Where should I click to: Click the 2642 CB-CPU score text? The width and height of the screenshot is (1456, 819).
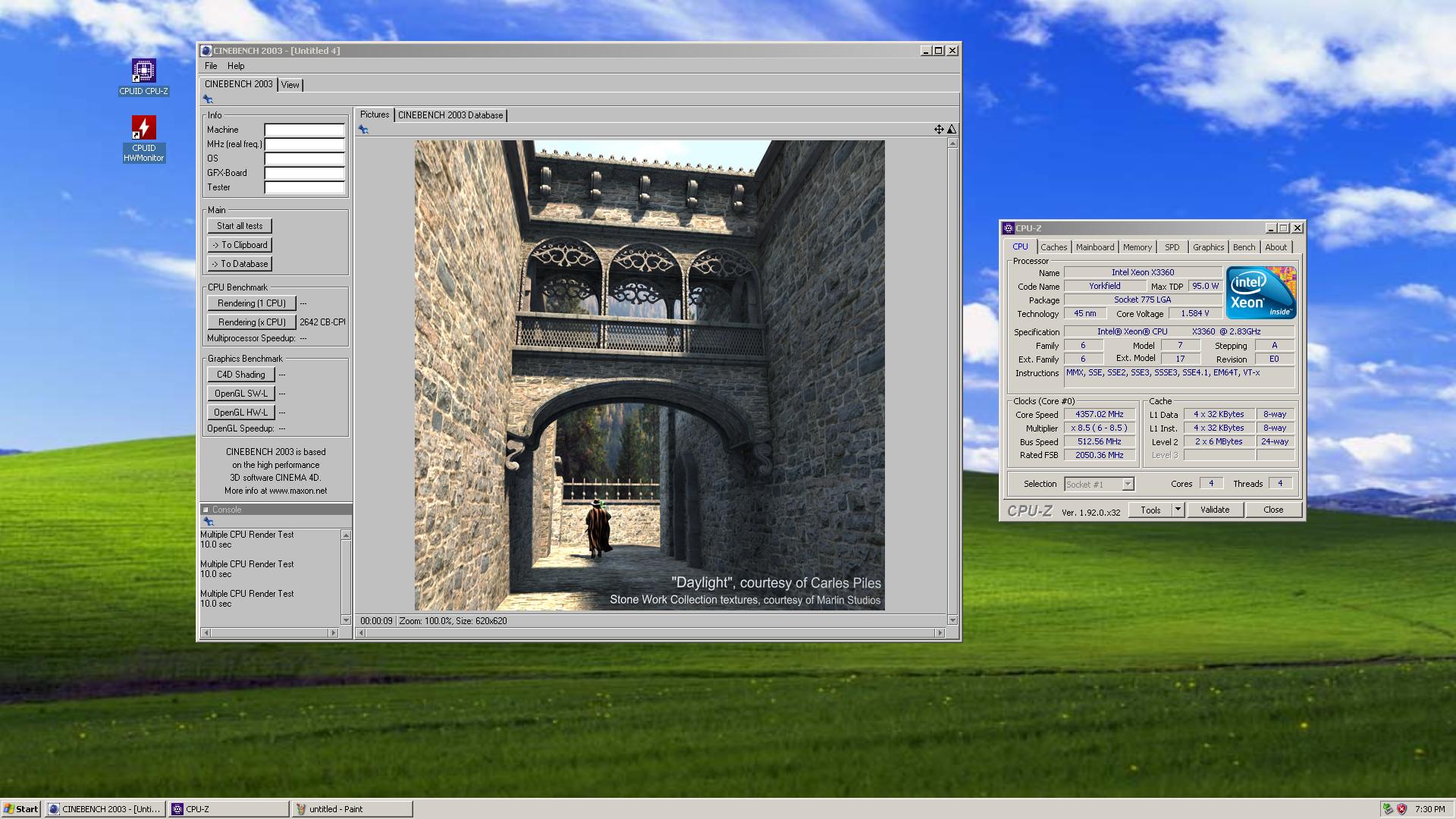point(322,322)
